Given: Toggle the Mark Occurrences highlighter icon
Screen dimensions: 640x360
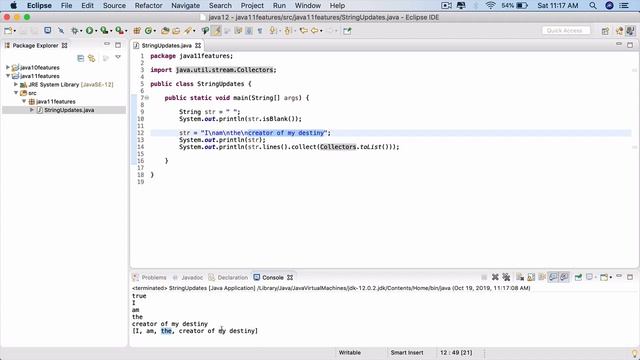Looking at the screenshot, I should click(x=216, y=31).
